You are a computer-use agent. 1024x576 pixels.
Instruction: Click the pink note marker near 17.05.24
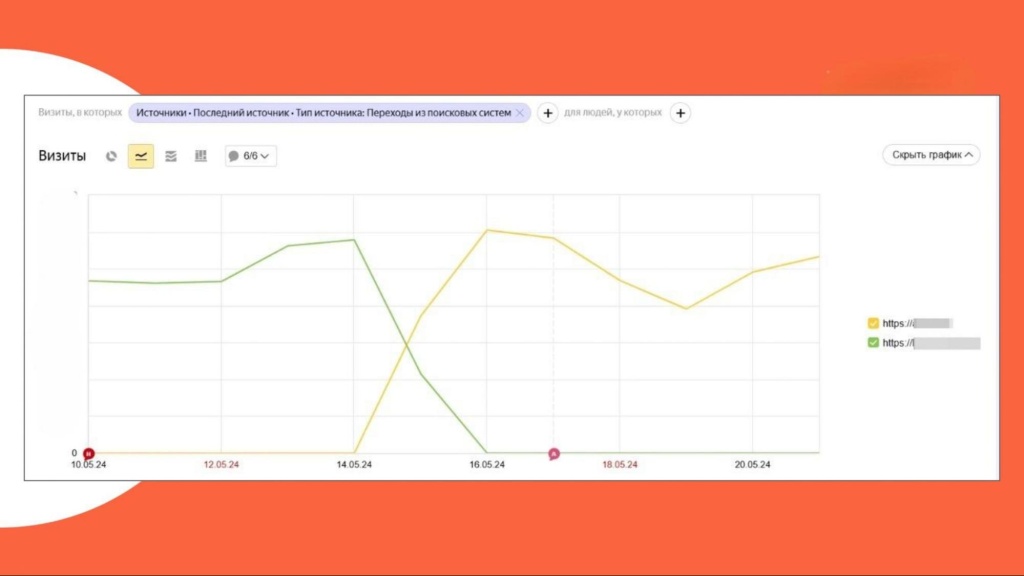[x=554, y=454]
